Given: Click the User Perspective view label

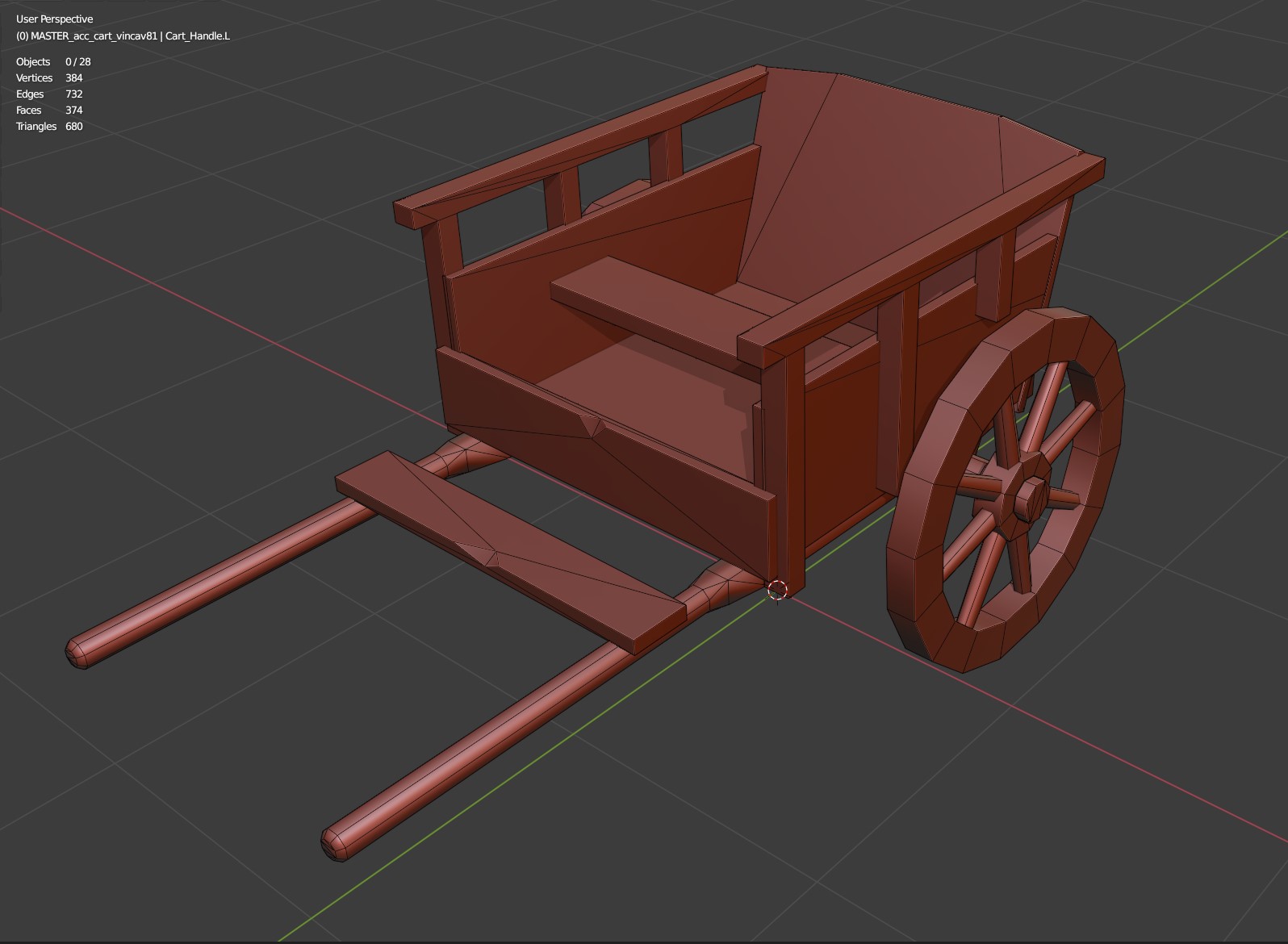Looking at the screenshot, I should pyautogui.click(x=54, y=19).
